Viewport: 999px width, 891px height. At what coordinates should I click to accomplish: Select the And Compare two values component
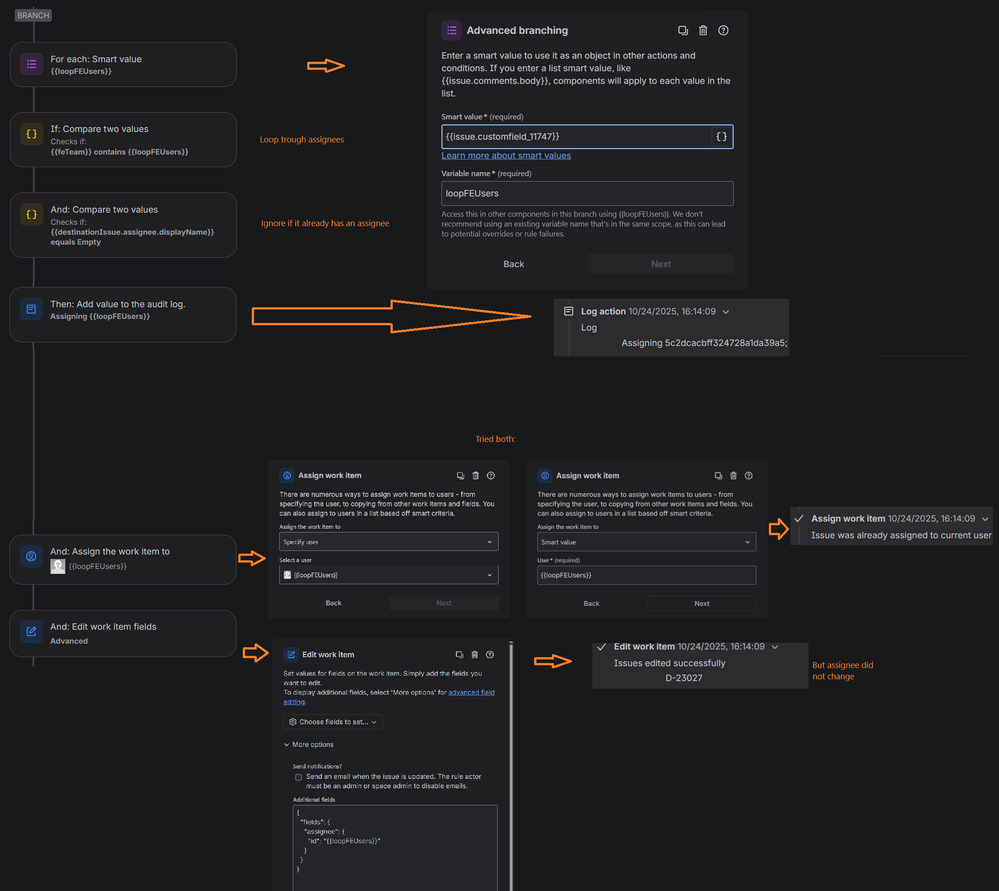click(123, 225)
